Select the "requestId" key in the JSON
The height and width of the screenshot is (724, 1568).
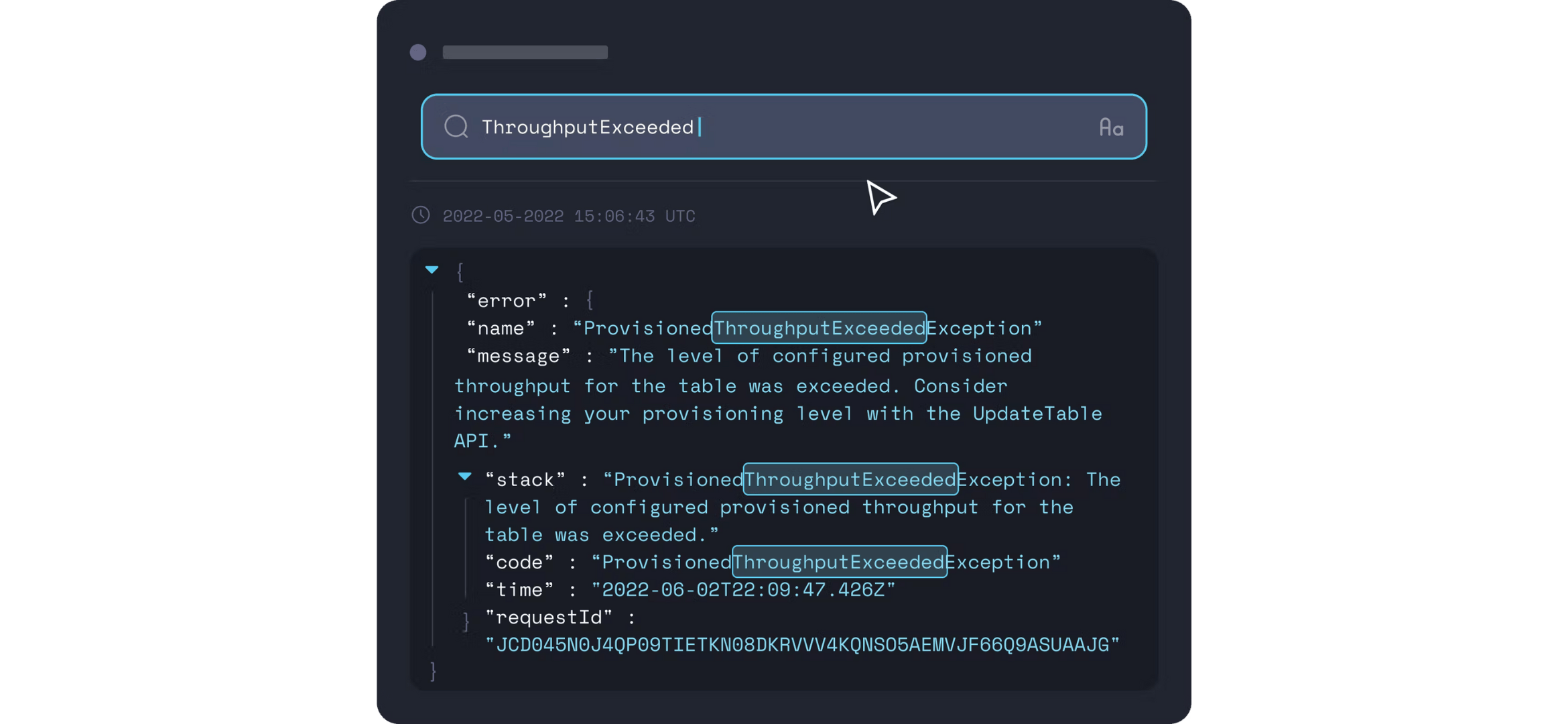[x=549, y=617]
